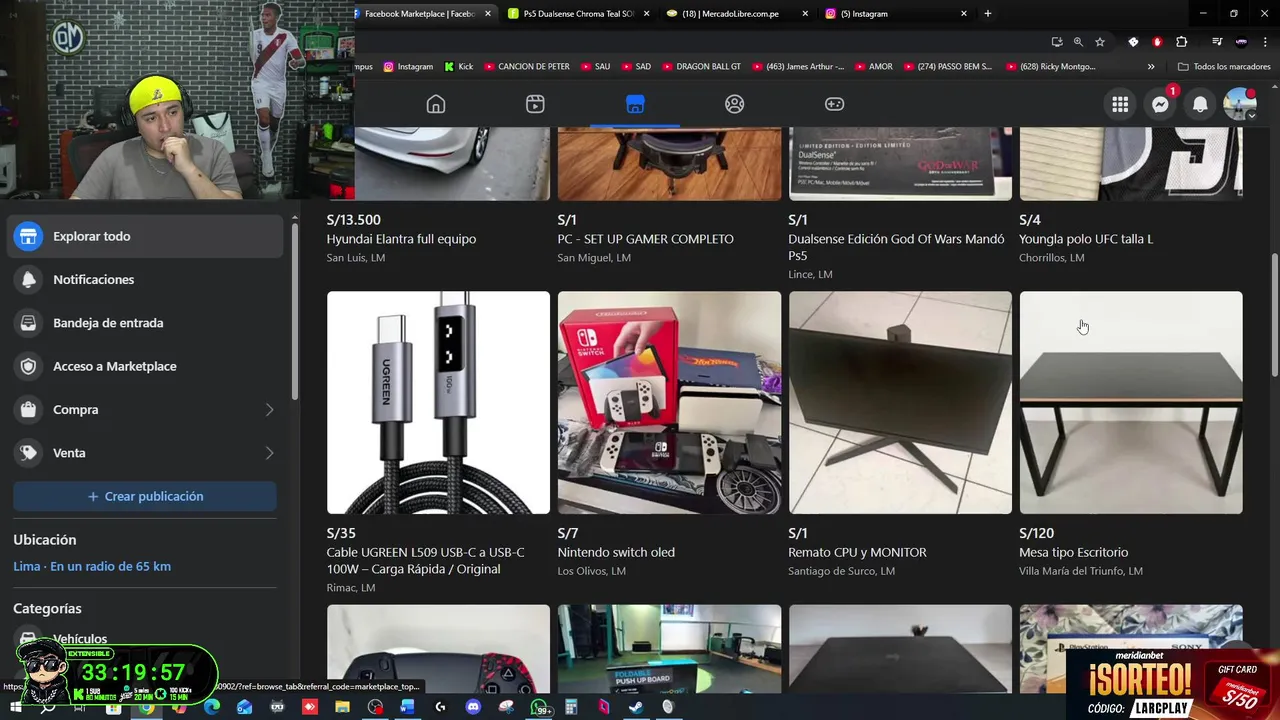Open the Mesa tipo Escritorio photo
This screenshot has width=1280, height=720.
tap(1131, 403)
